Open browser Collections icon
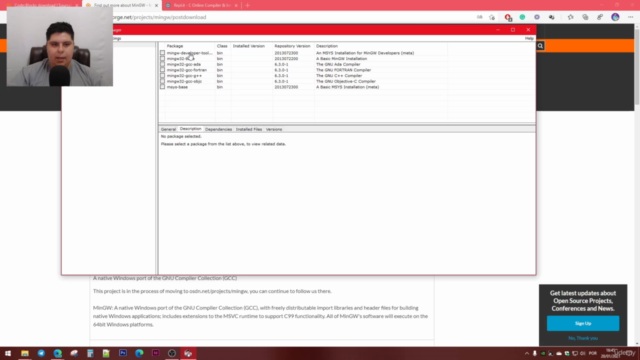 point(585,17)
